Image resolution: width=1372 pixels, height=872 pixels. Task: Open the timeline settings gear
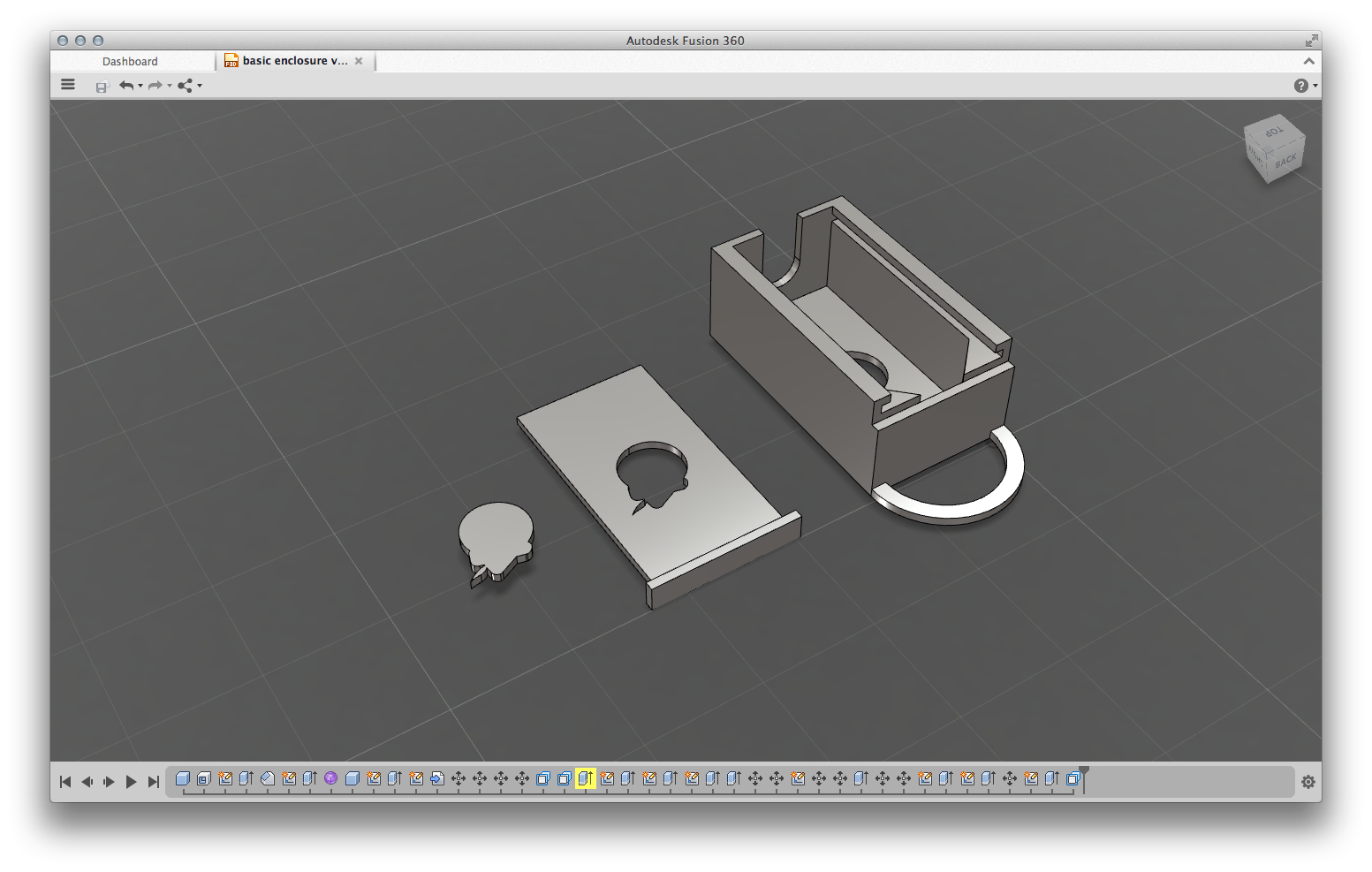(1308, 782)
